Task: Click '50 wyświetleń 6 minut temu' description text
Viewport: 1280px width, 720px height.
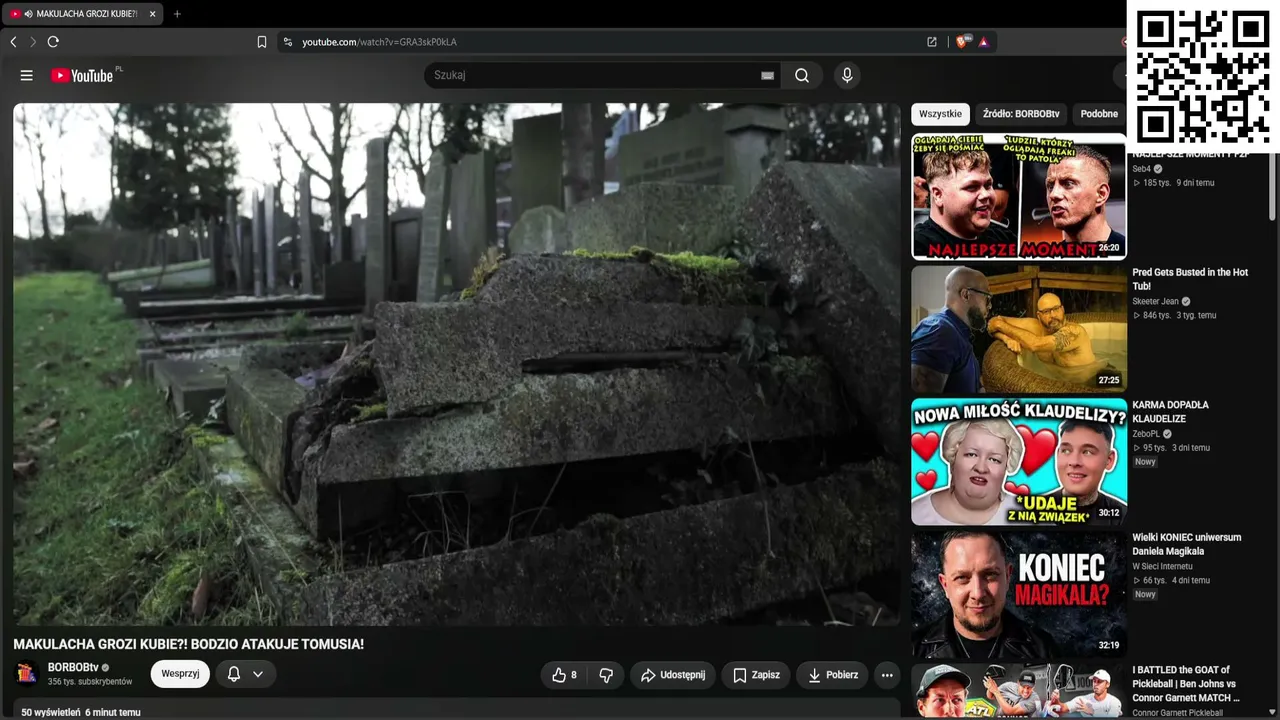Action: 81,712
